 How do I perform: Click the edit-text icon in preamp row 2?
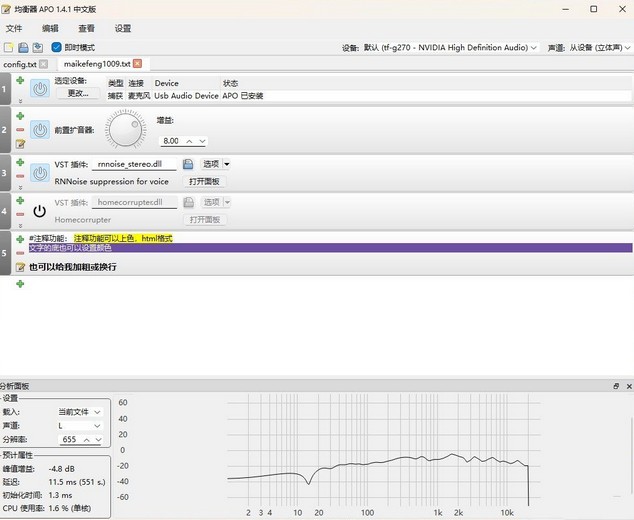click(20, 144)
